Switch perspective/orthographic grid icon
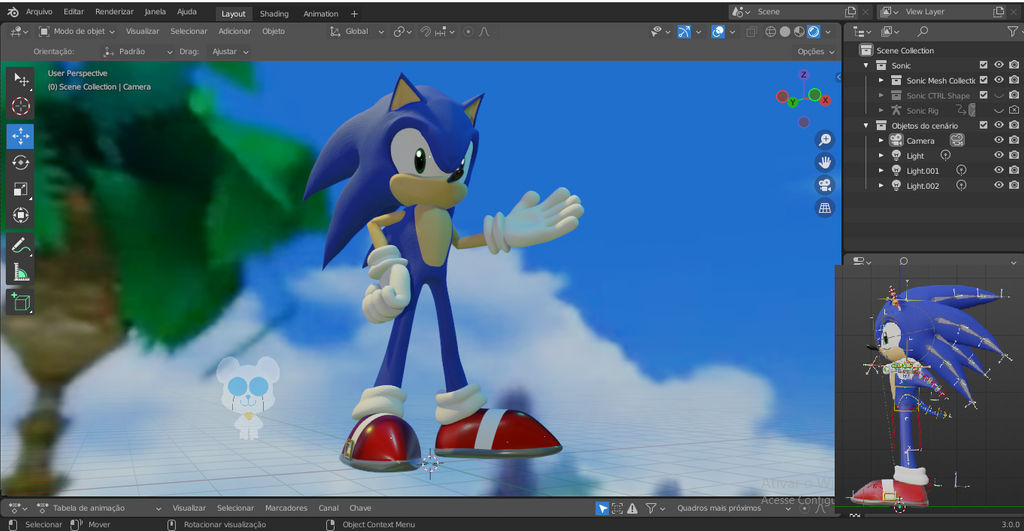This screenshot has width=1024, height=531. [x=825, y=208]
